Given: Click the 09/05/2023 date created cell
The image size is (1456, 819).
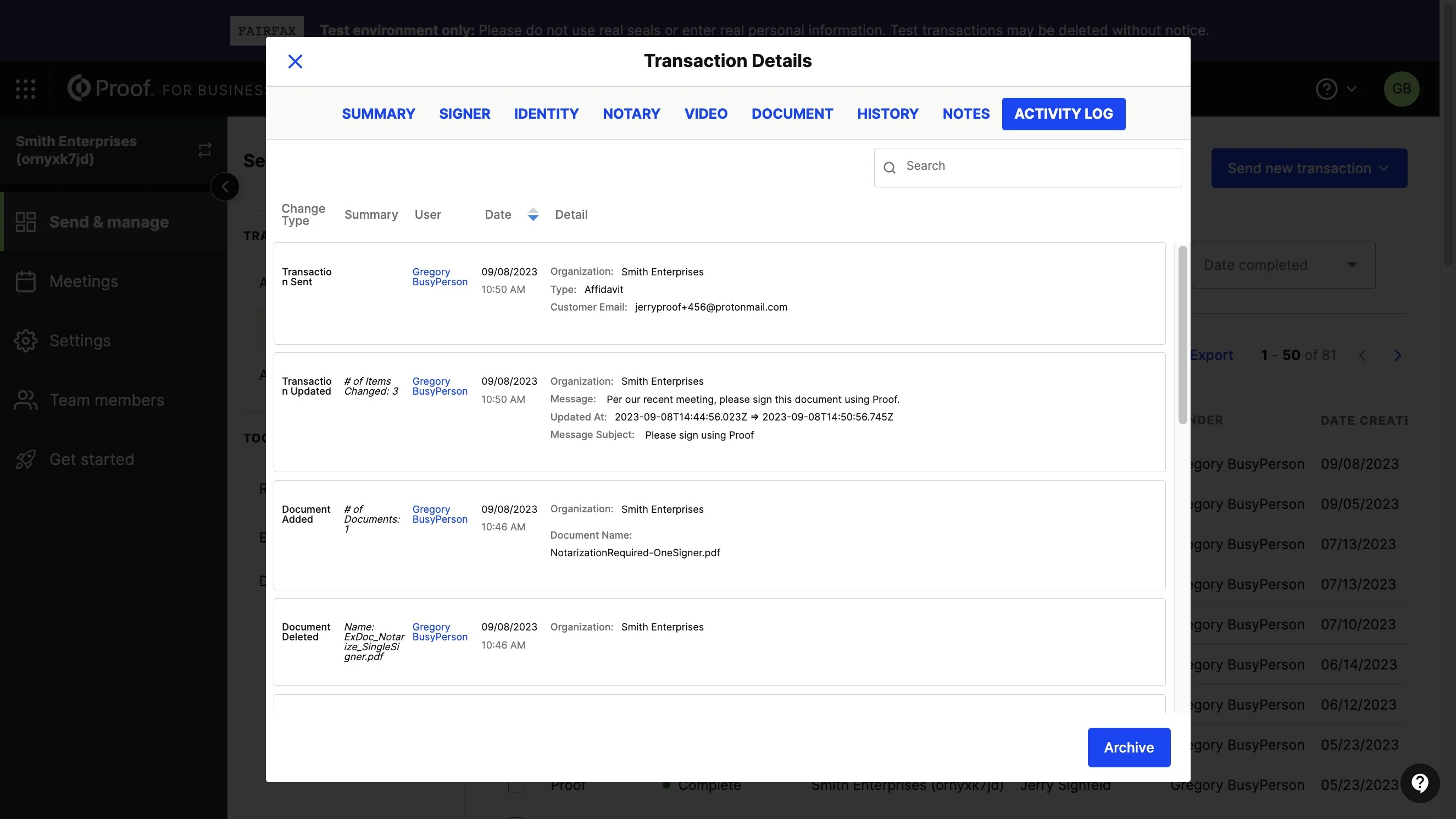Looking at the screenshot, I should pos(1359,504).
